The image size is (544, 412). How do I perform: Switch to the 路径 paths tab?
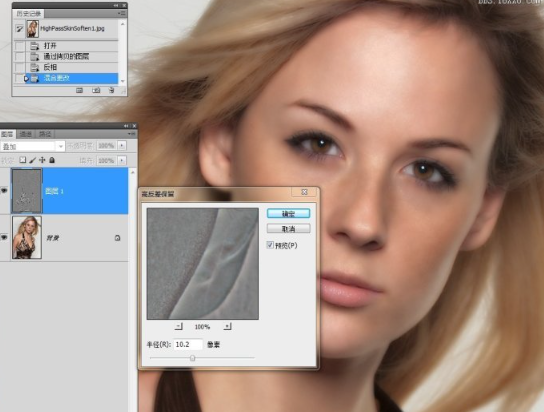[45, 134]
